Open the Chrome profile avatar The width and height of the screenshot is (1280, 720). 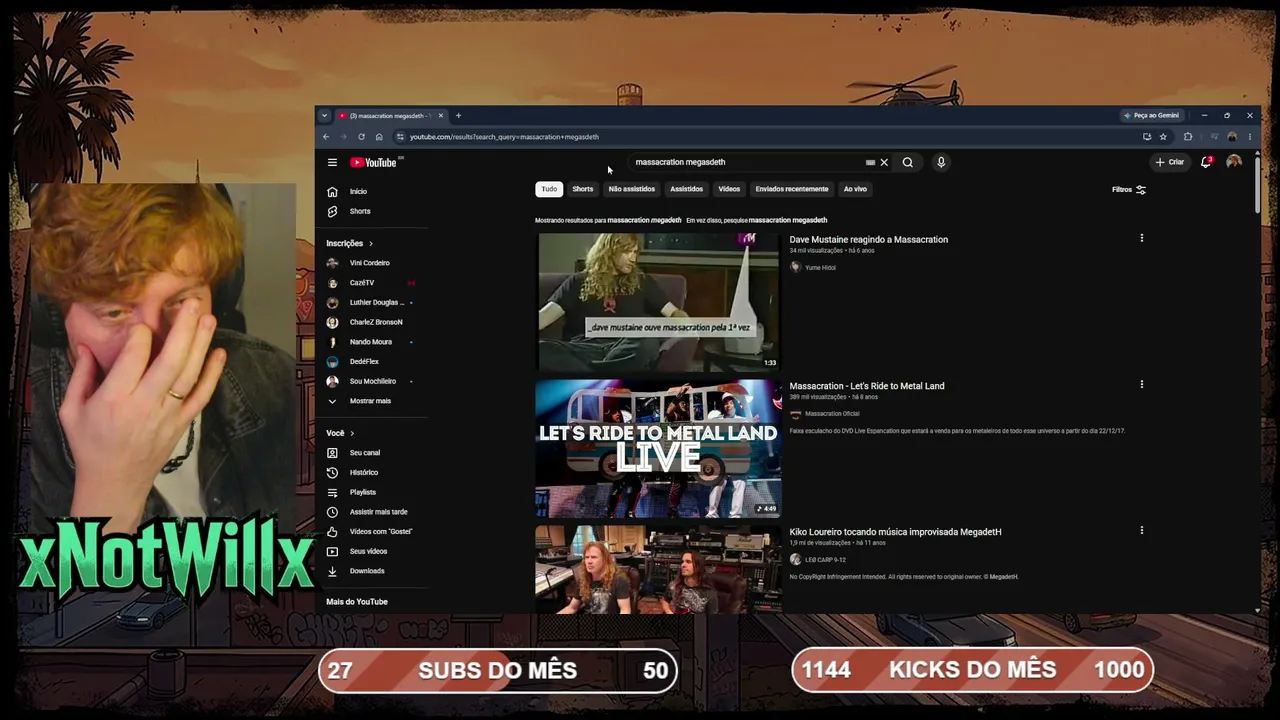click(1232, 137)
